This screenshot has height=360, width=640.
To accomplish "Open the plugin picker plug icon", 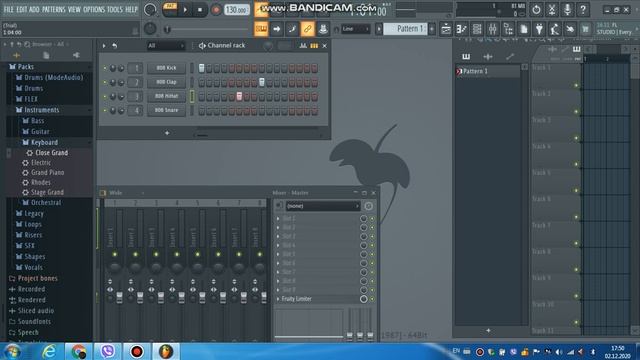I will pyautogui.click(x=539, y=29).
